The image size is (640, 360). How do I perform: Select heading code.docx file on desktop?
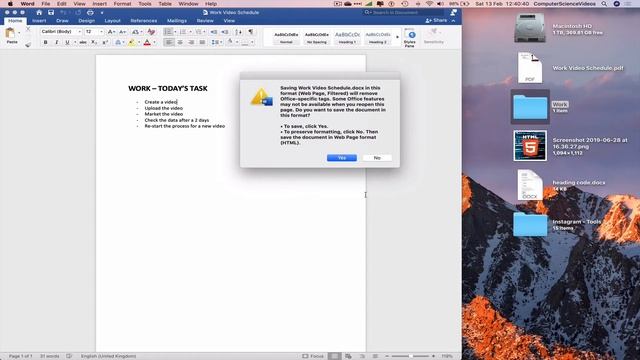530,185
